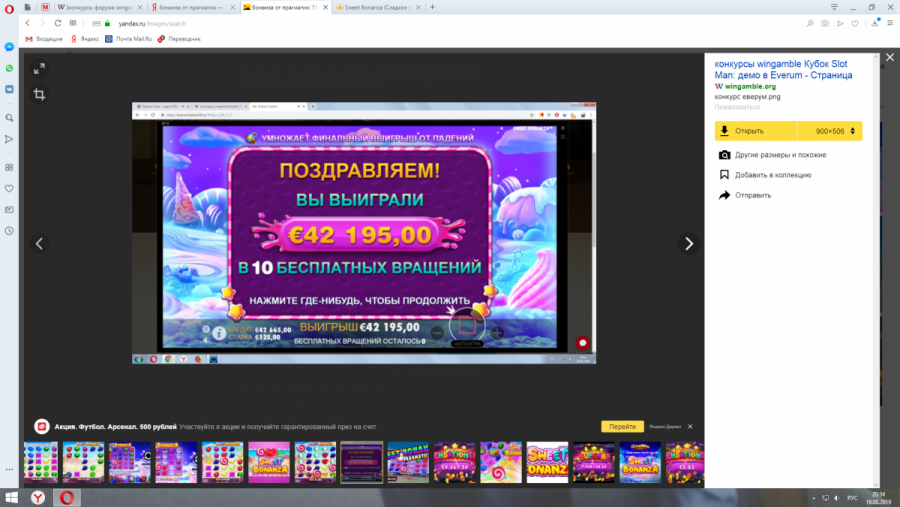Open start page grid button in toolbar
Image resolution: width=900 pixels, height=507 pixels.
73,24
